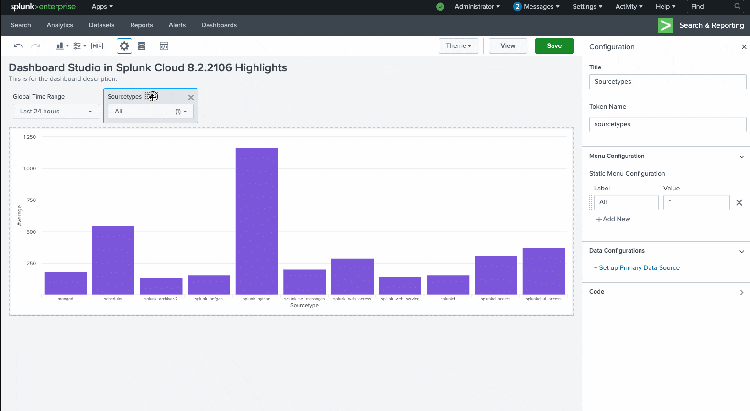
Task: Open the Global Time Range dropdown
Action: (x=55, y=112)
